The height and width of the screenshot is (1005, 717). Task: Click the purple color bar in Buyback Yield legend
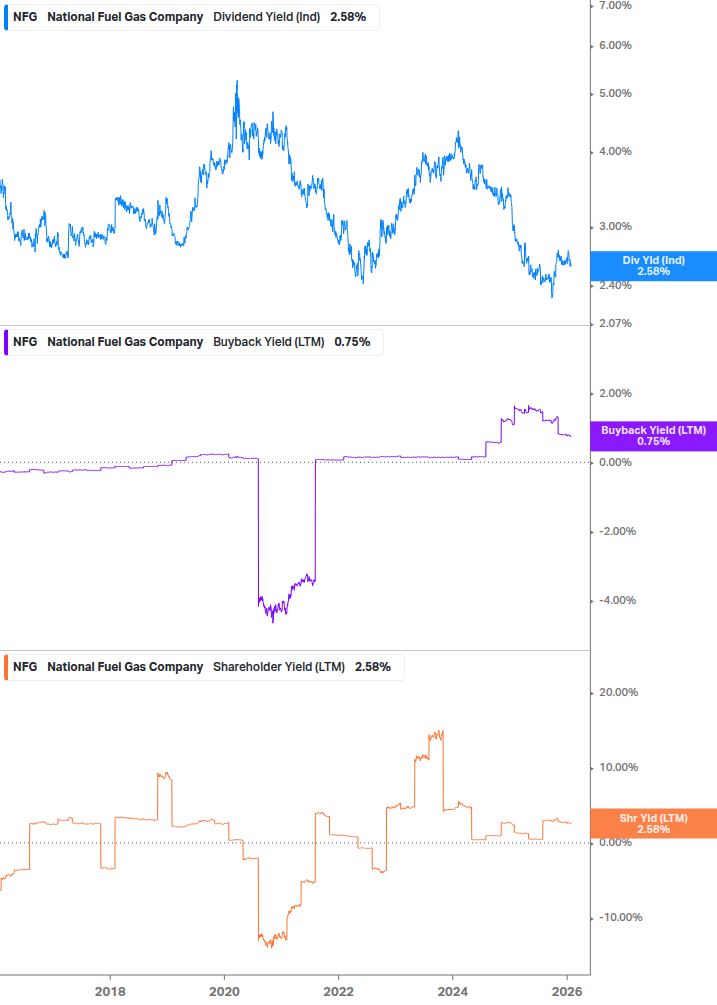[6, 342]
